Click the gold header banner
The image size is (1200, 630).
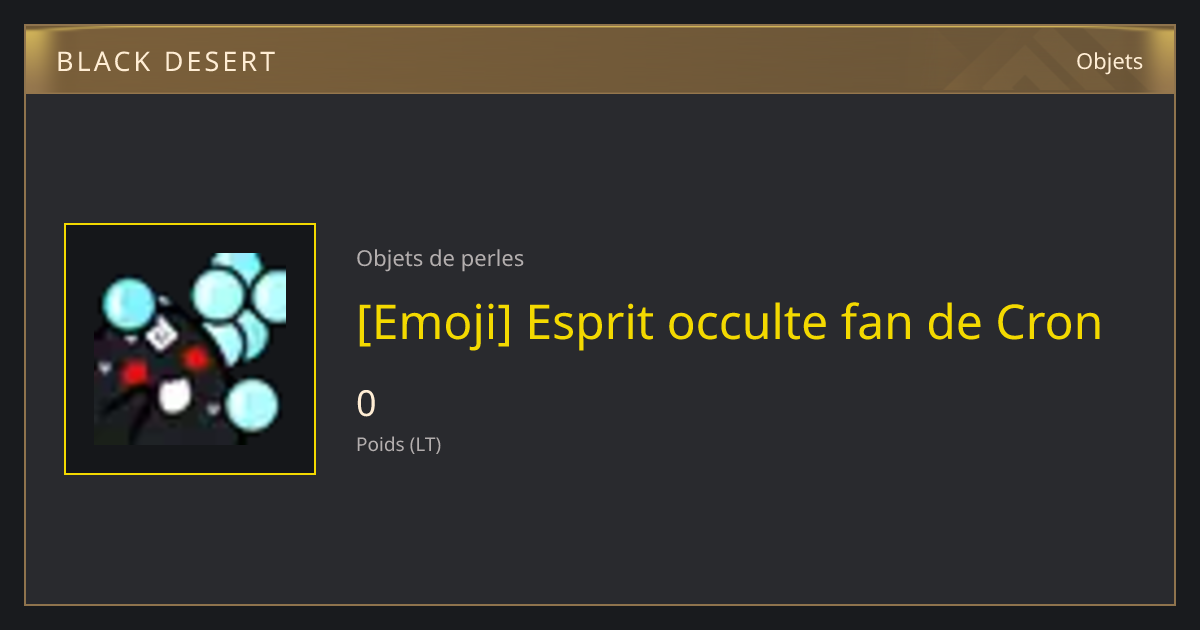[x=600, y=60]
